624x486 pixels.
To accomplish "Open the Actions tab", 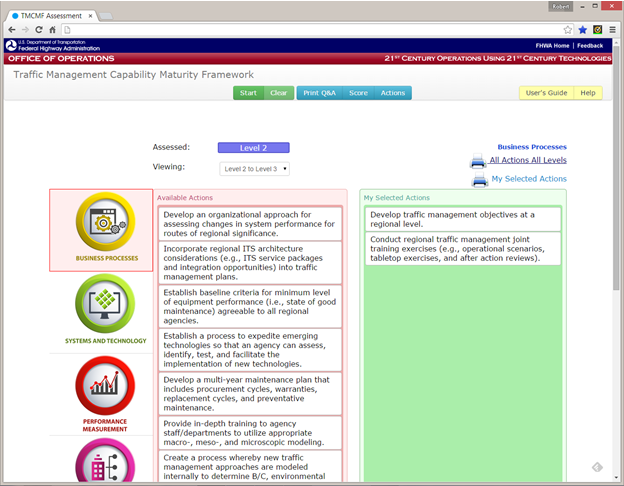I will [393, 93].
